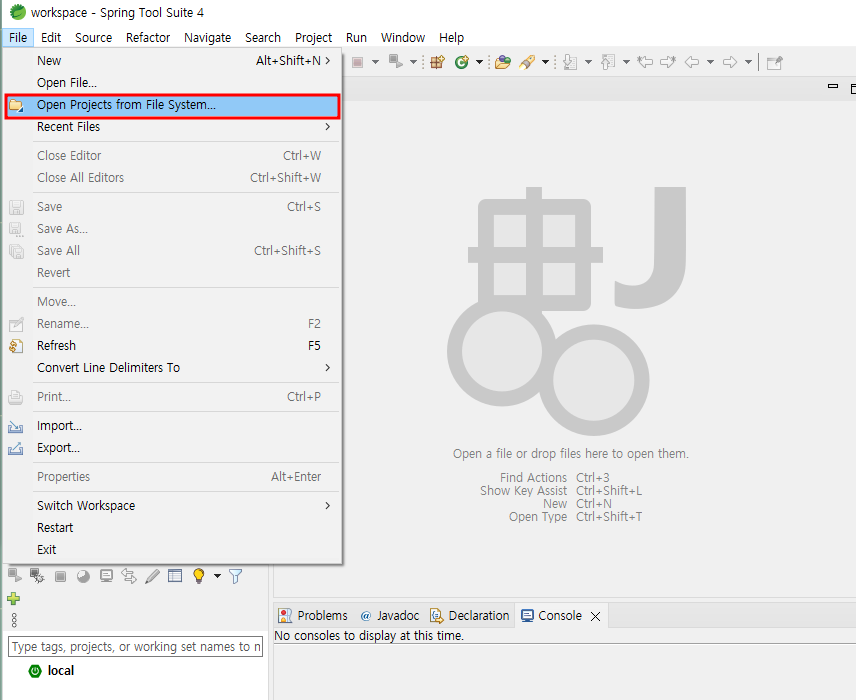Open the Refactor menu
The width and height of the screenshot is (856, 700).
148,38
